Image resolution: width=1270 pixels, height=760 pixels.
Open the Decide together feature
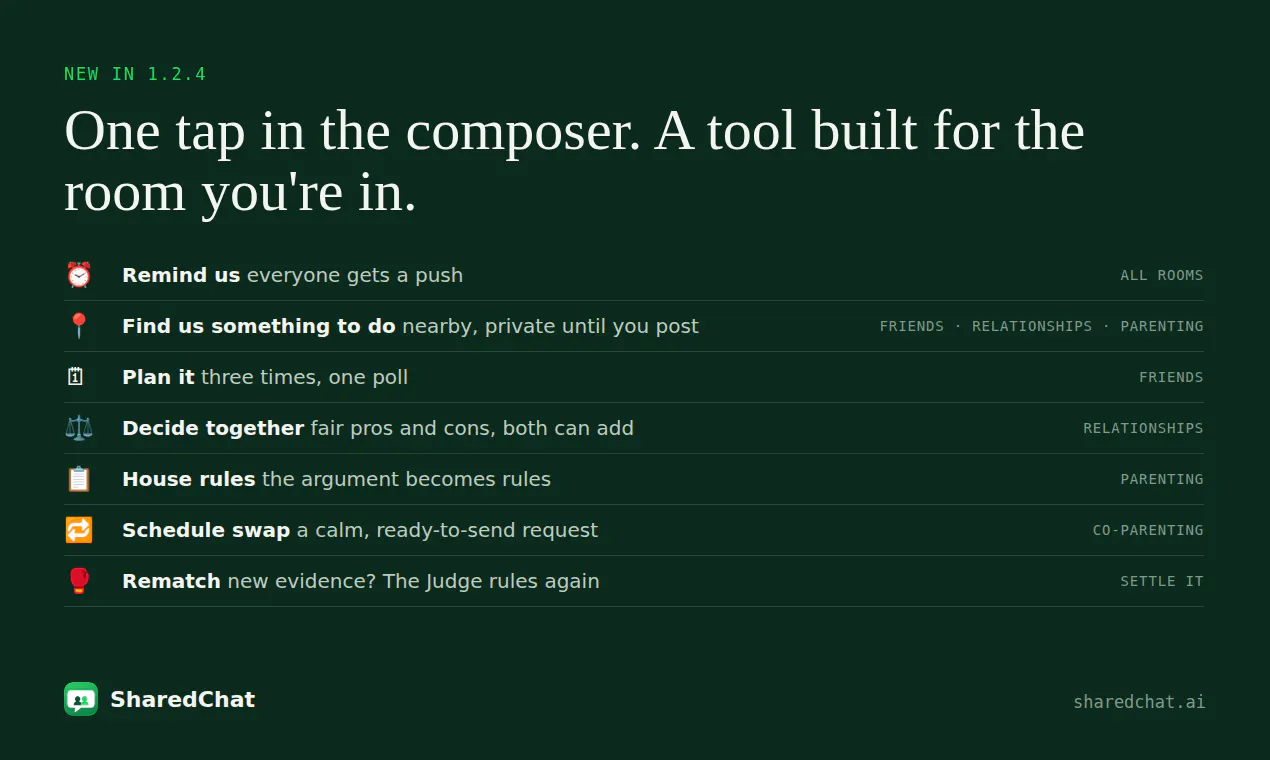tap(213, 428)
